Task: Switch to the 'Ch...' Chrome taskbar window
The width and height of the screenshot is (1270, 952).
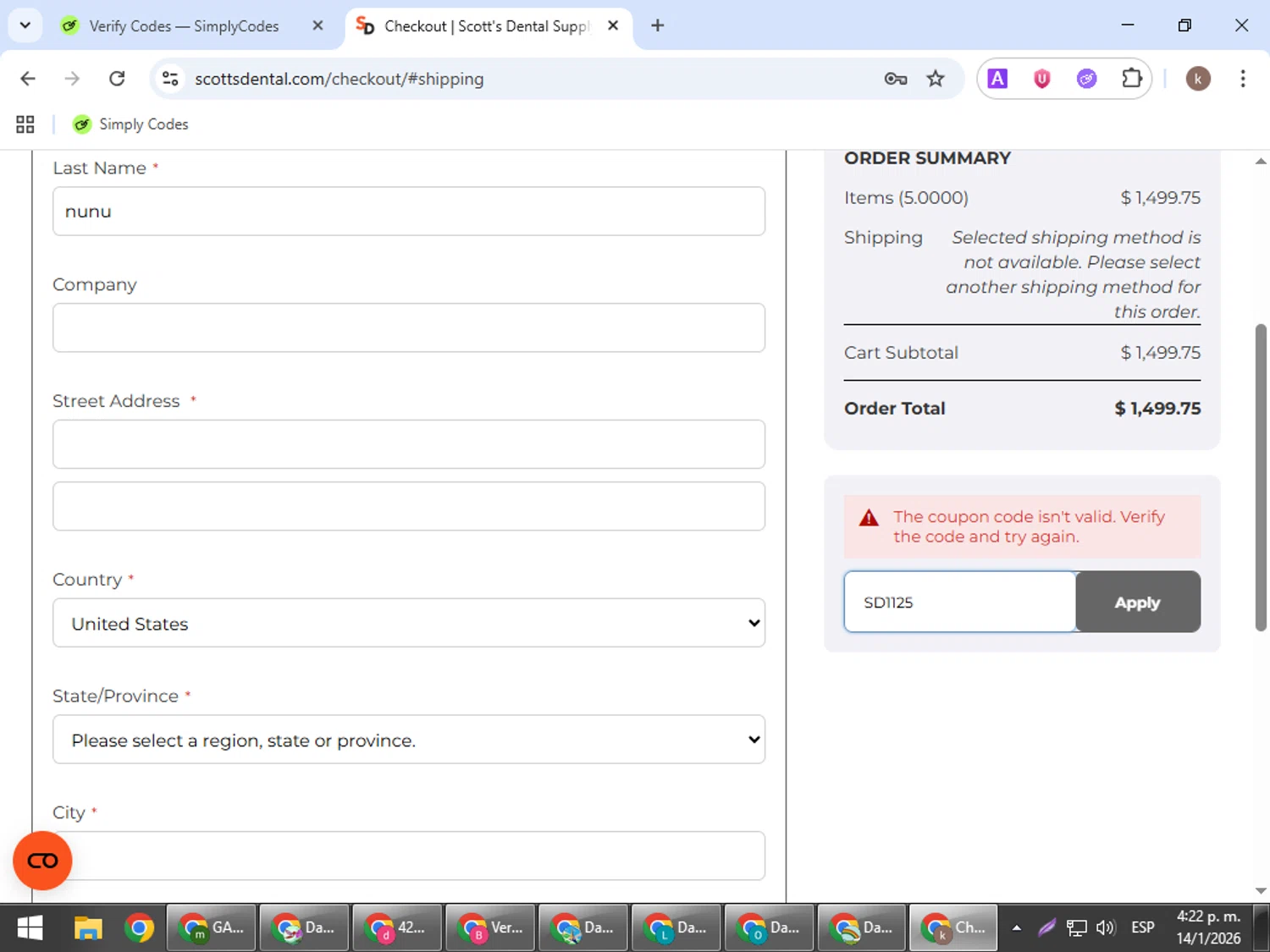Action: coord(954,928)
